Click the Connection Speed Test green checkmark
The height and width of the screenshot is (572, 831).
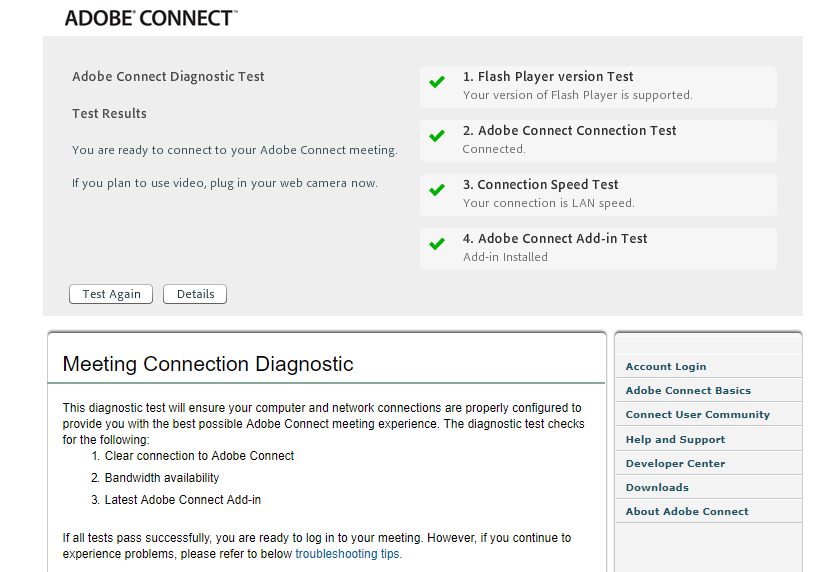click(x=437, y=190)
